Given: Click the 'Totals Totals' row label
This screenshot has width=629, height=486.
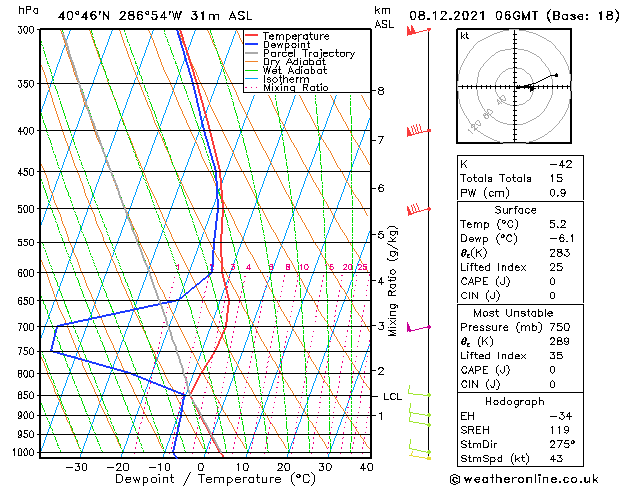Looking at the screenshot, I should (496, 178).
